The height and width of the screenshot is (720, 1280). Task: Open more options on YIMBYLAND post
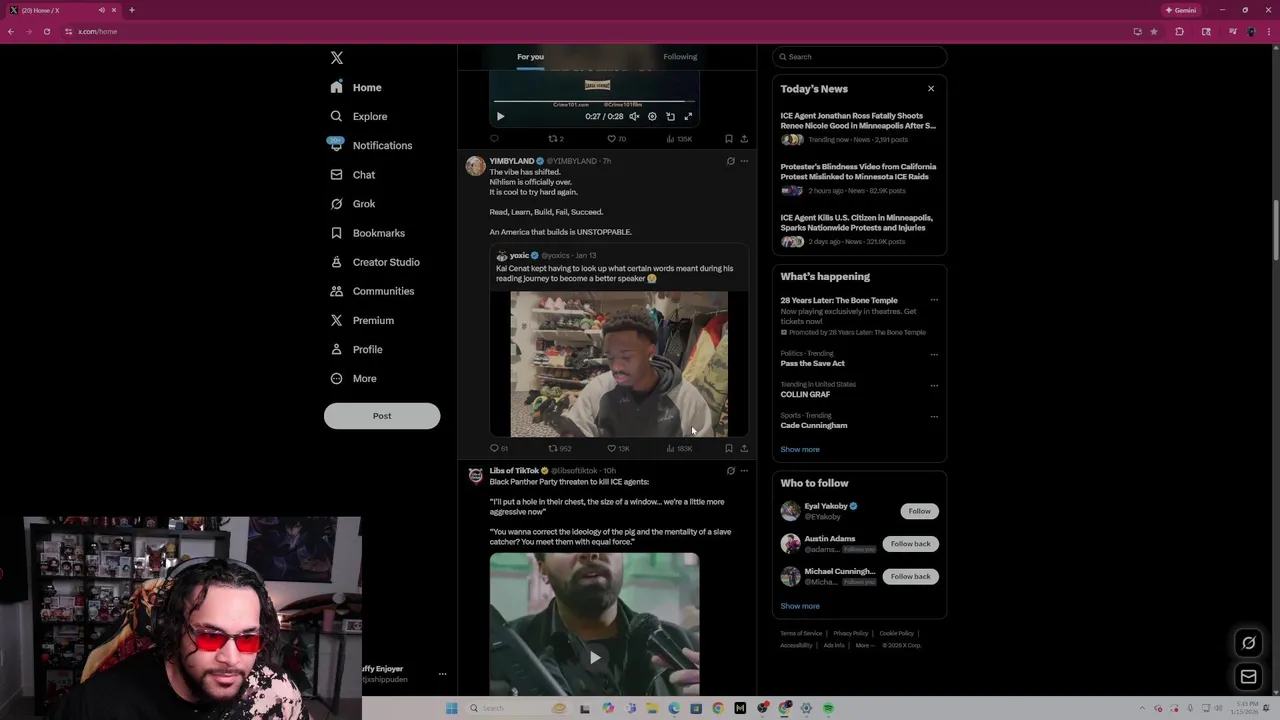[744, 161]
